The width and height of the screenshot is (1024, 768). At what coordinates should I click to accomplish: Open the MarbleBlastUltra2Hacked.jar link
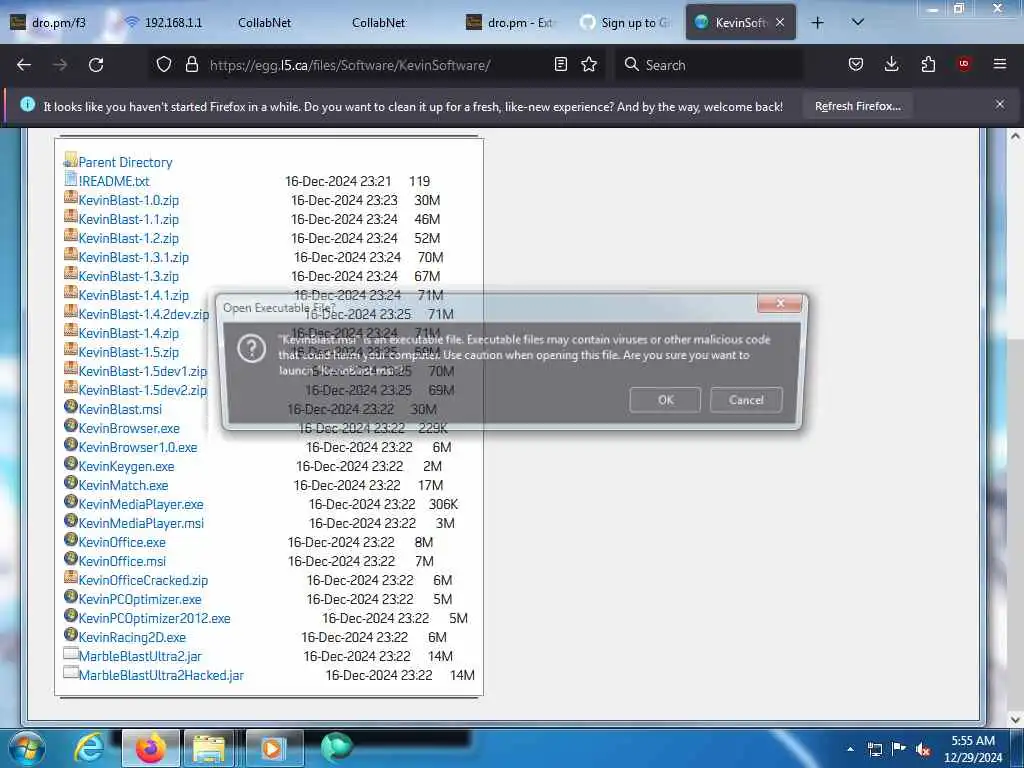(x=161, y=674)
